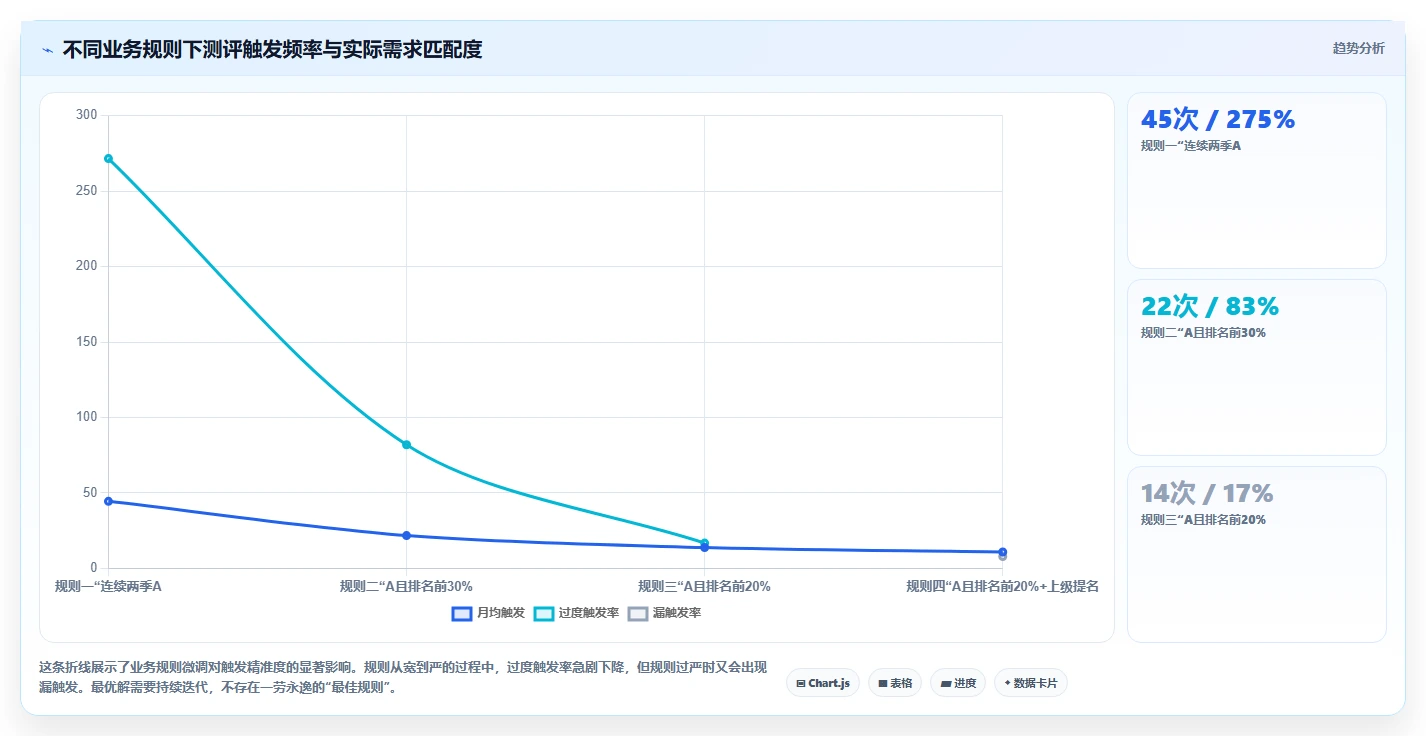Click the card caption 规则一“连续两季A
Image resolution: width=1426 pixels, height=736 pixels.
1191,146
